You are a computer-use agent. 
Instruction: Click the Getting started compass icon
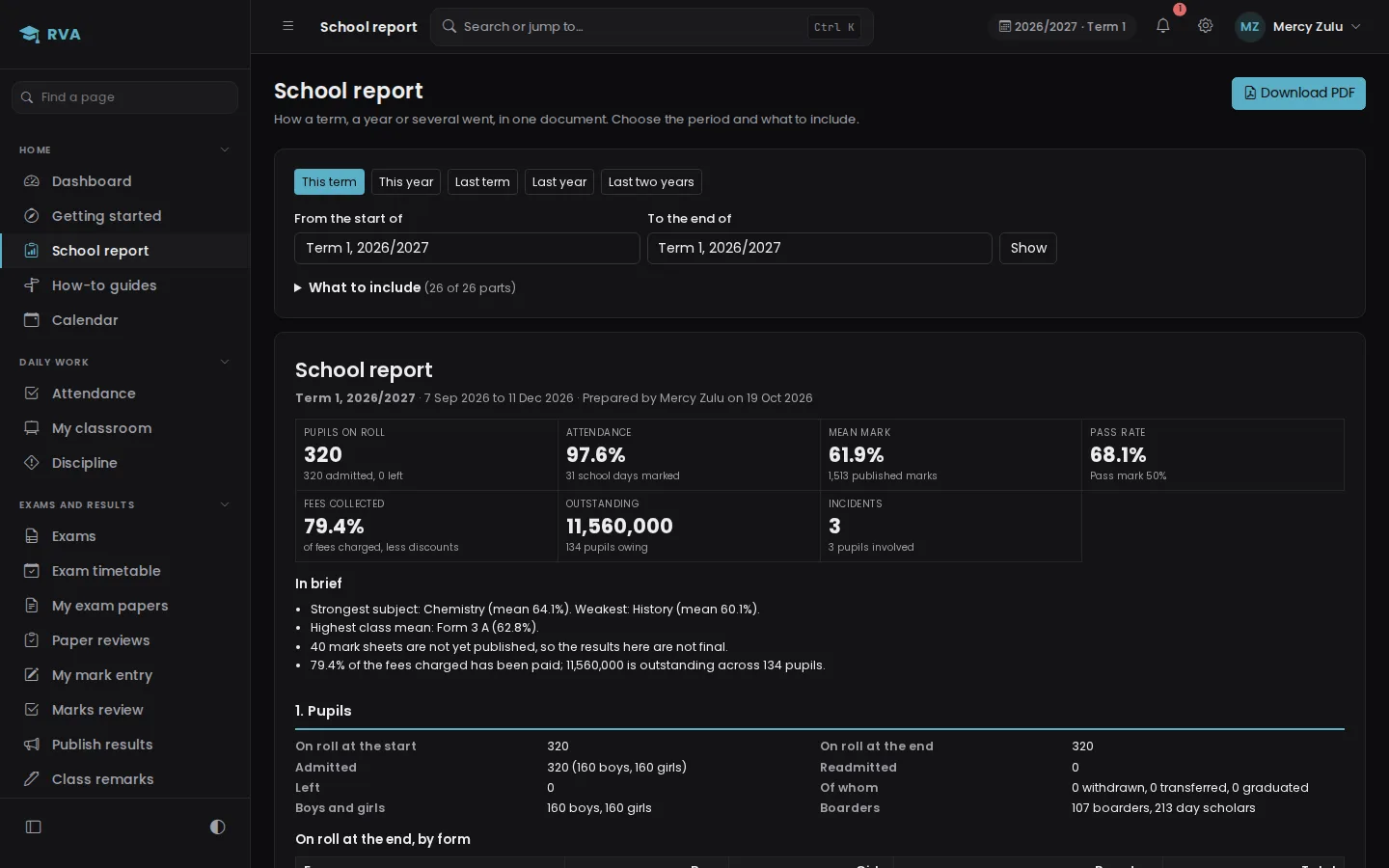click(x=32, y=216)
